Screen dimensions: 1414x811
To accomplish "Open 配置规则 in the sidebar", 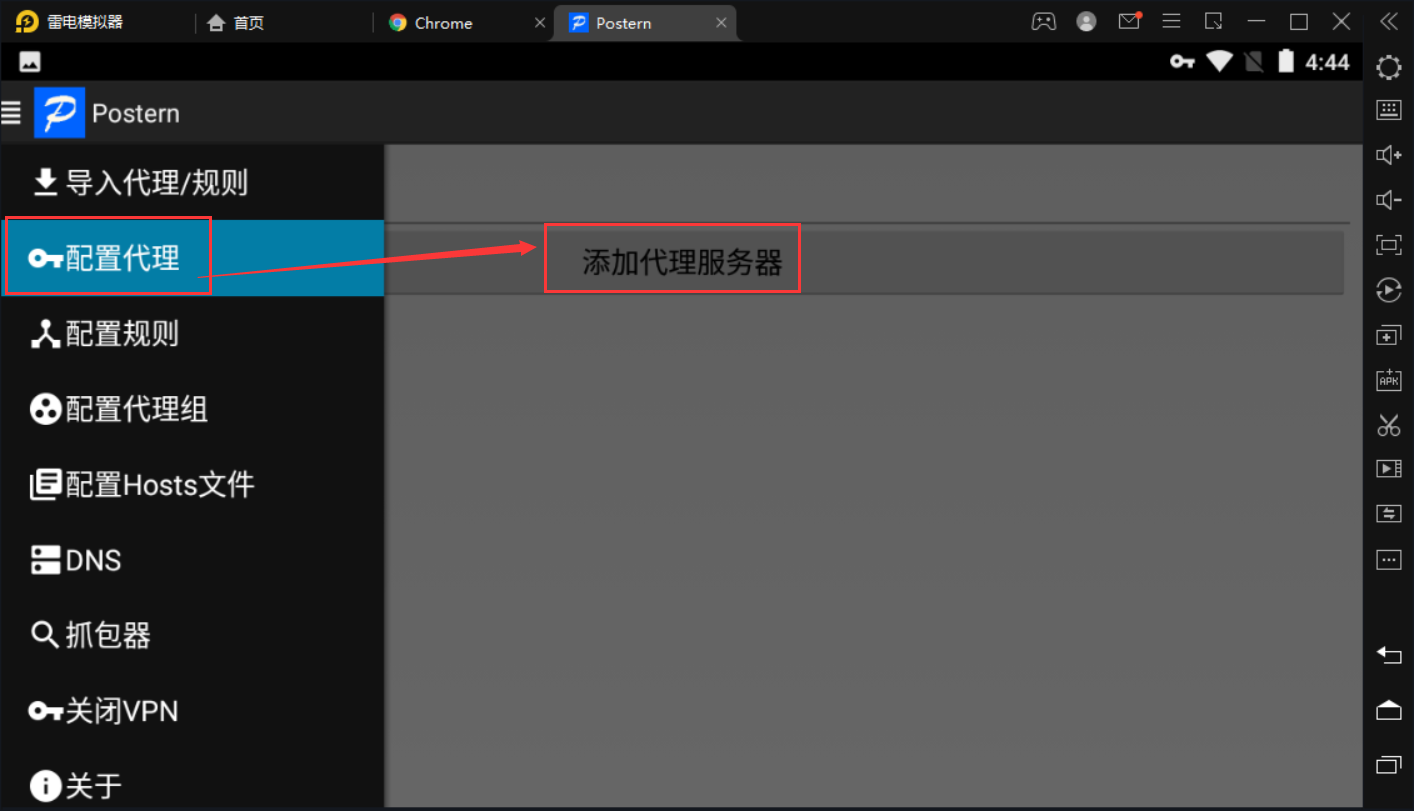I will [x=192, y=334].
